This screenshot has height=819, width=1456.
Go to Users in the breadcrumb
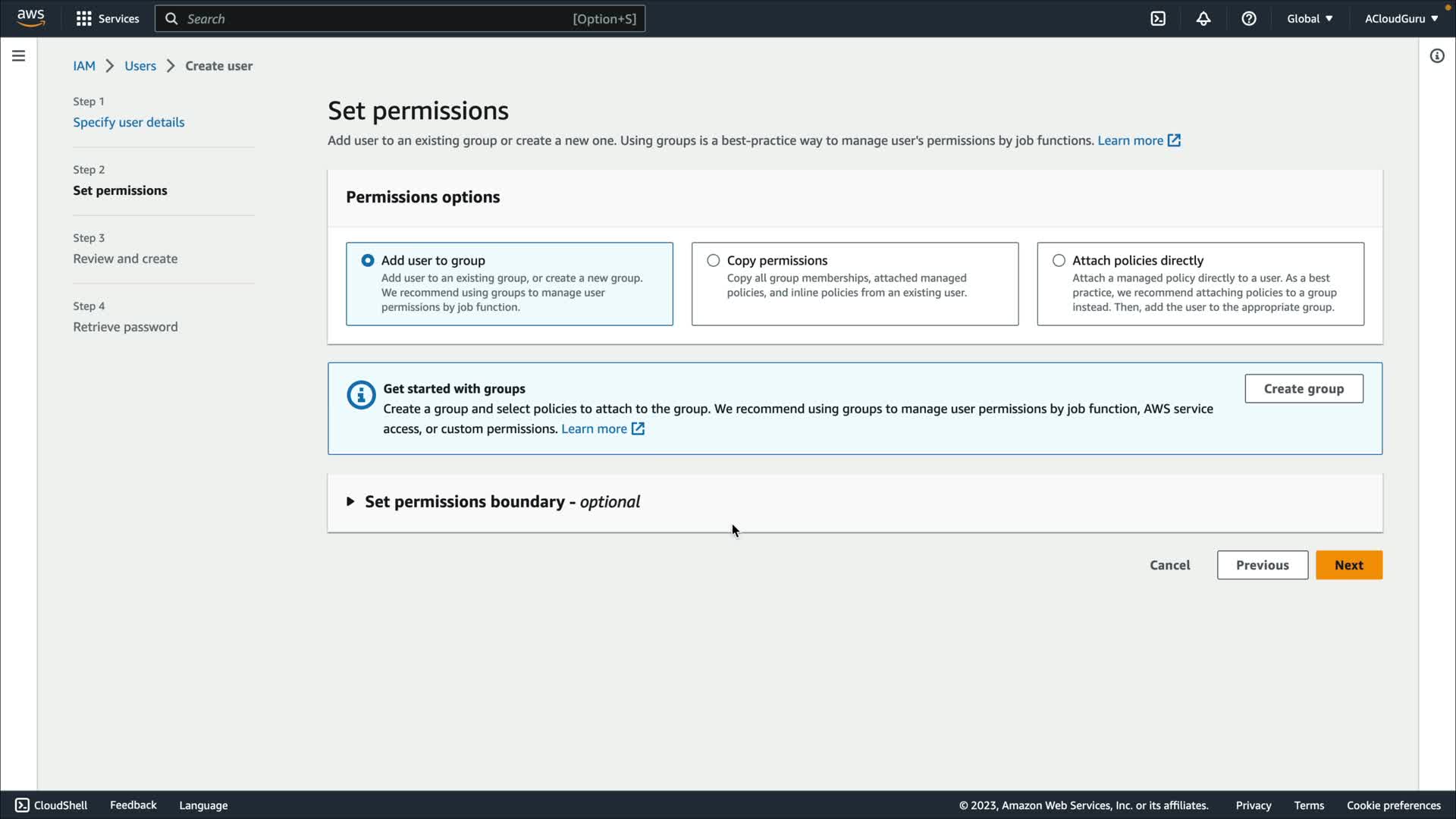(x=140, y=66)
